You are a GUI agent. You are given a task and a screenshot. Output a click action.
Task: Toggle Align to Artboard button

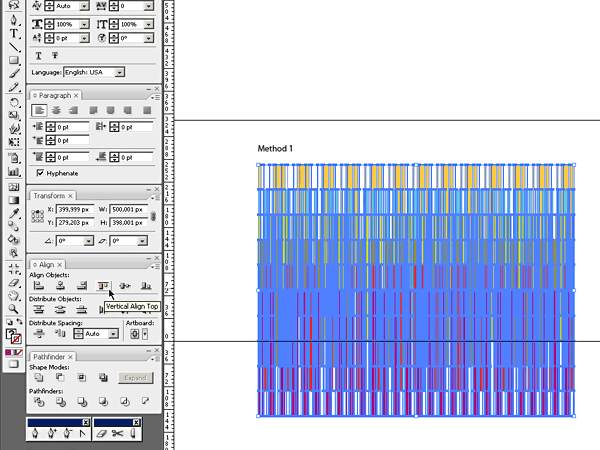pos(135,334)
